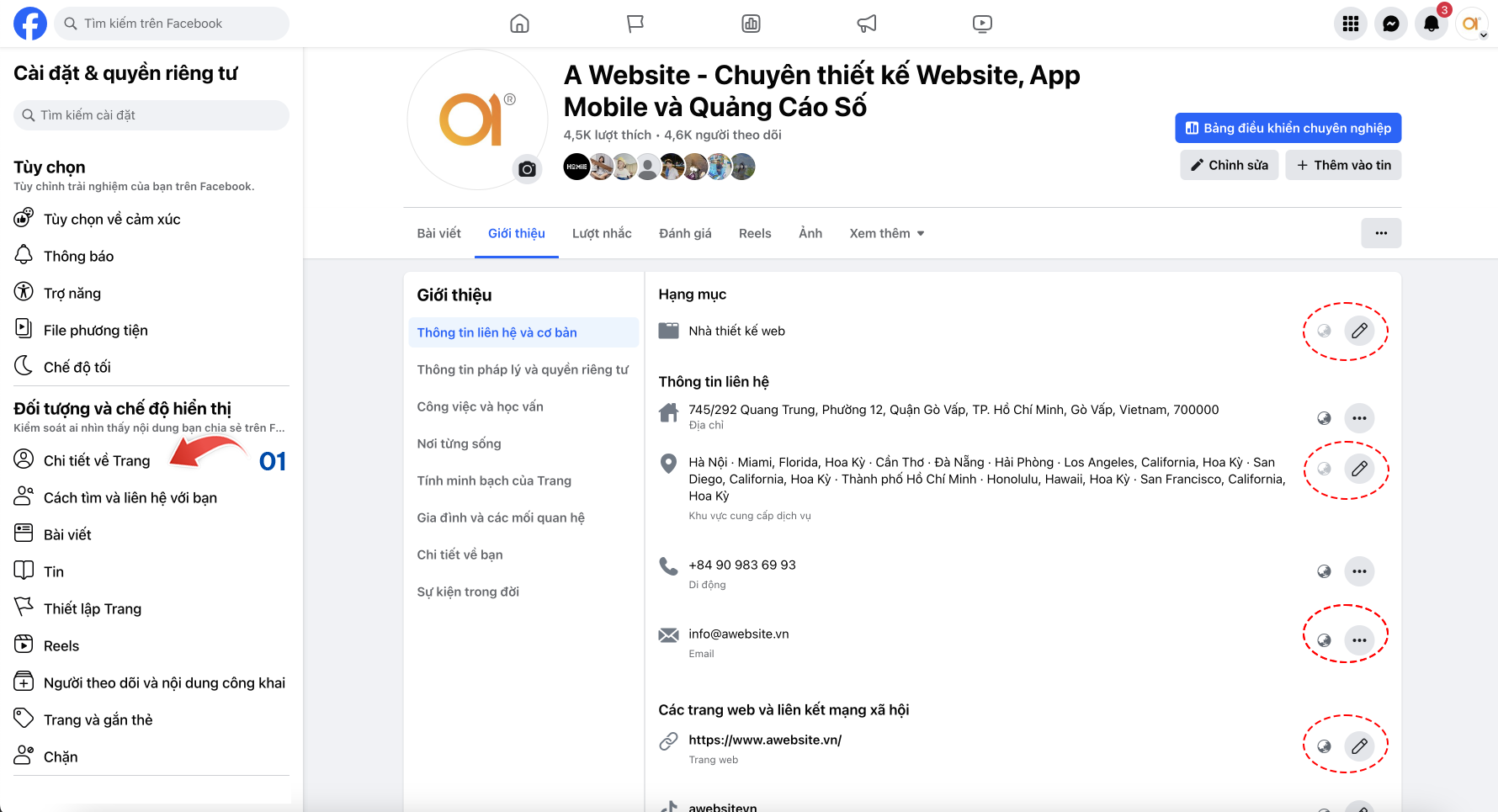
Task: Select Nơi từng sống section
Action: 523,443
